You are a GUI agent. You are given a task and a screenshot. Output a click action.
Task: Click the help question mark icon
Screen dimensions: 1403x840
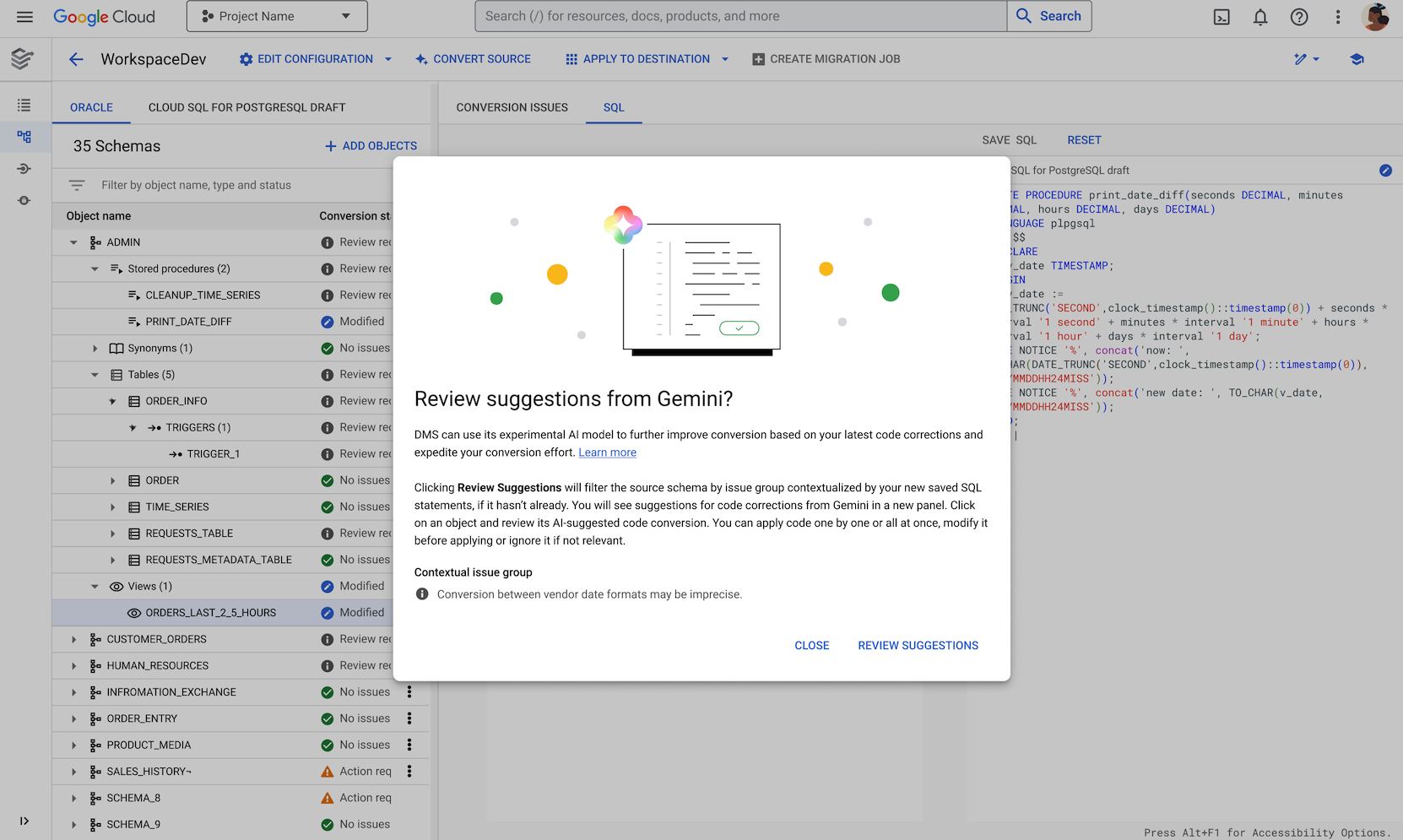click(x=1299, y=16)
